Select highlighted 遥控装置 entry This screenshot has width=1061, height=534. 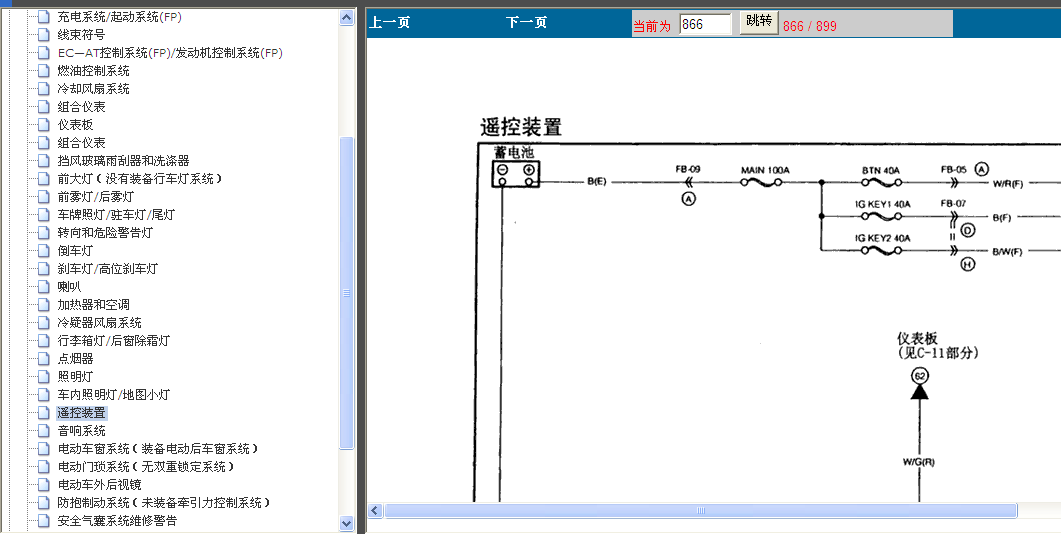(81, 413)
